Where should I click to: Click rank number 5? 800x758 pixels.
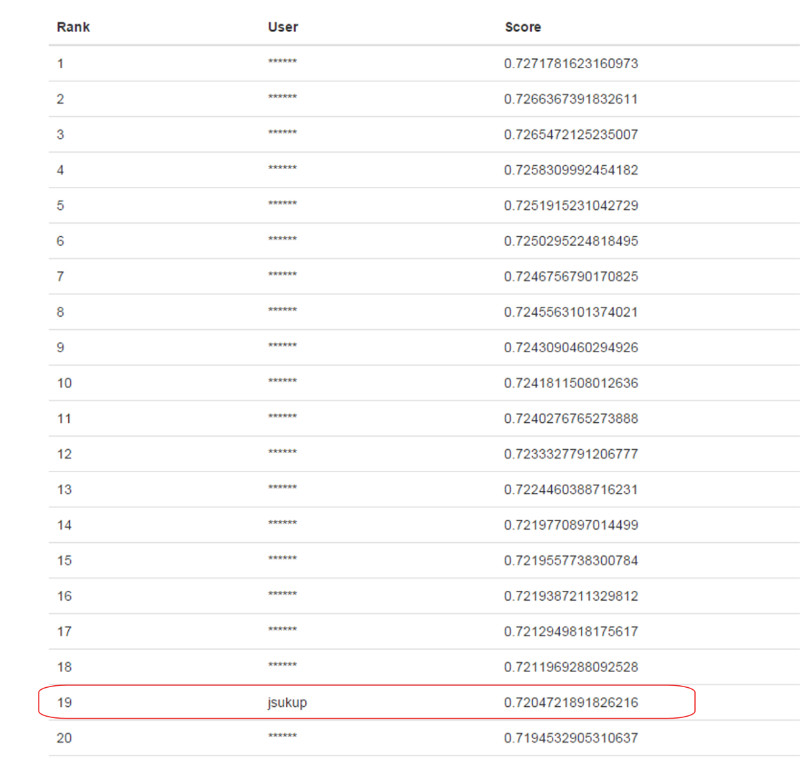[60, 206]
